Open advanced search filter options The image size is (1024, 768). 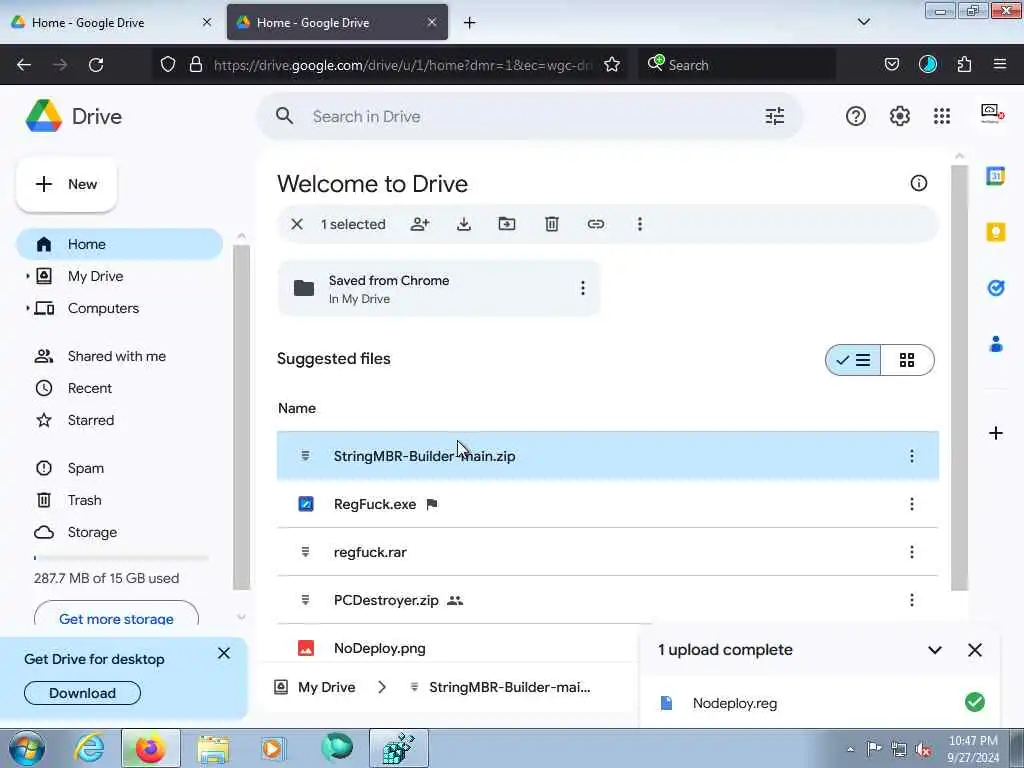[775, 116]
